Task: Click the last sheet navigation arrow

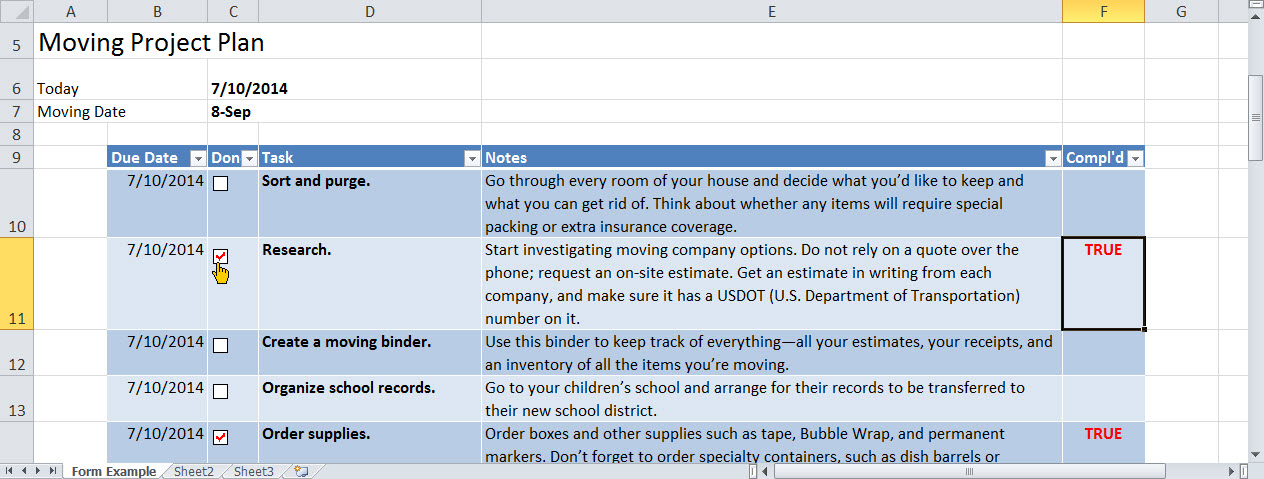Action: pos(55,471)
